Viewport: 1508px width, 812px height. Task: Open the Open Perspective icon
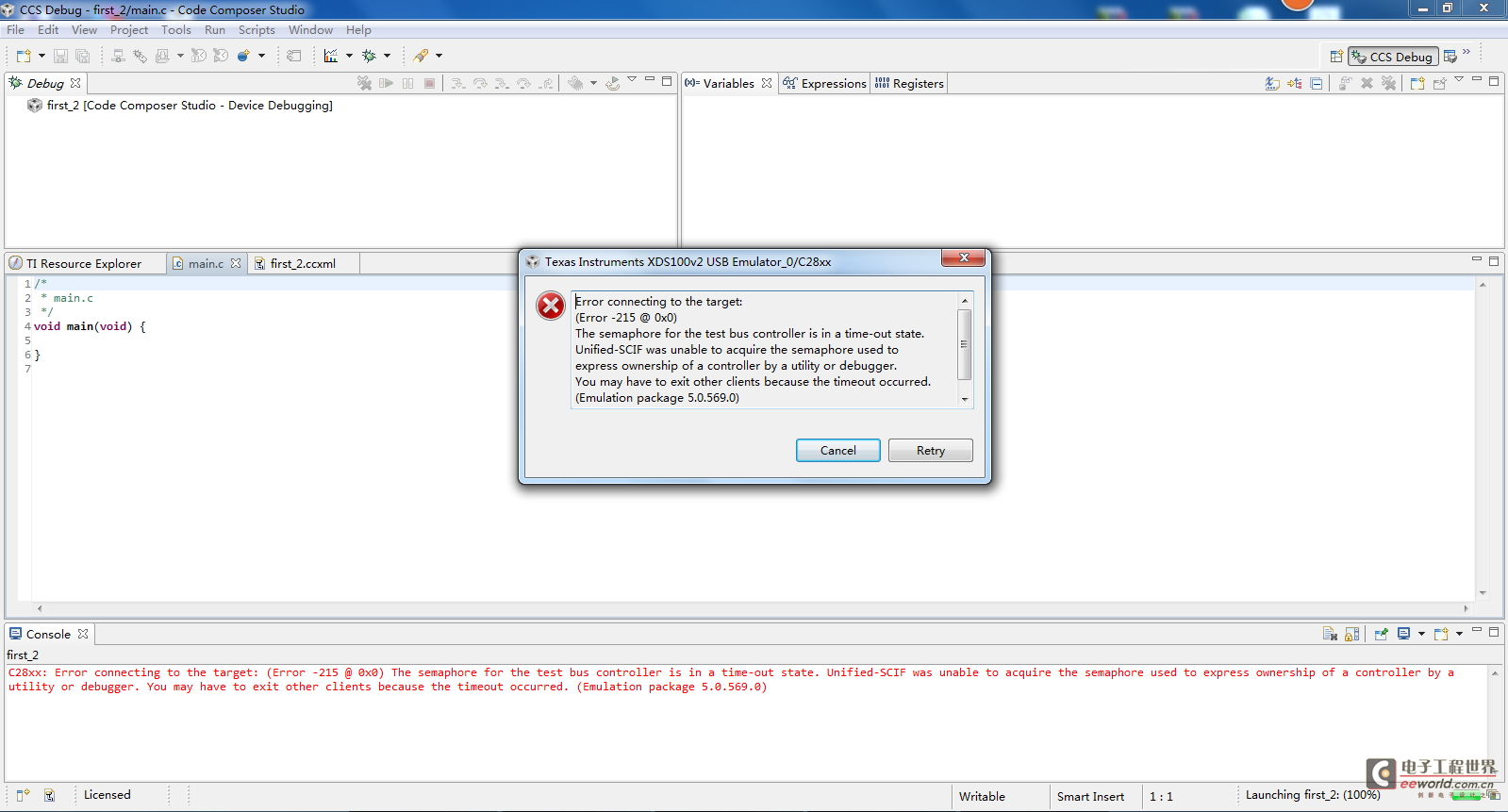point(1336,57)
